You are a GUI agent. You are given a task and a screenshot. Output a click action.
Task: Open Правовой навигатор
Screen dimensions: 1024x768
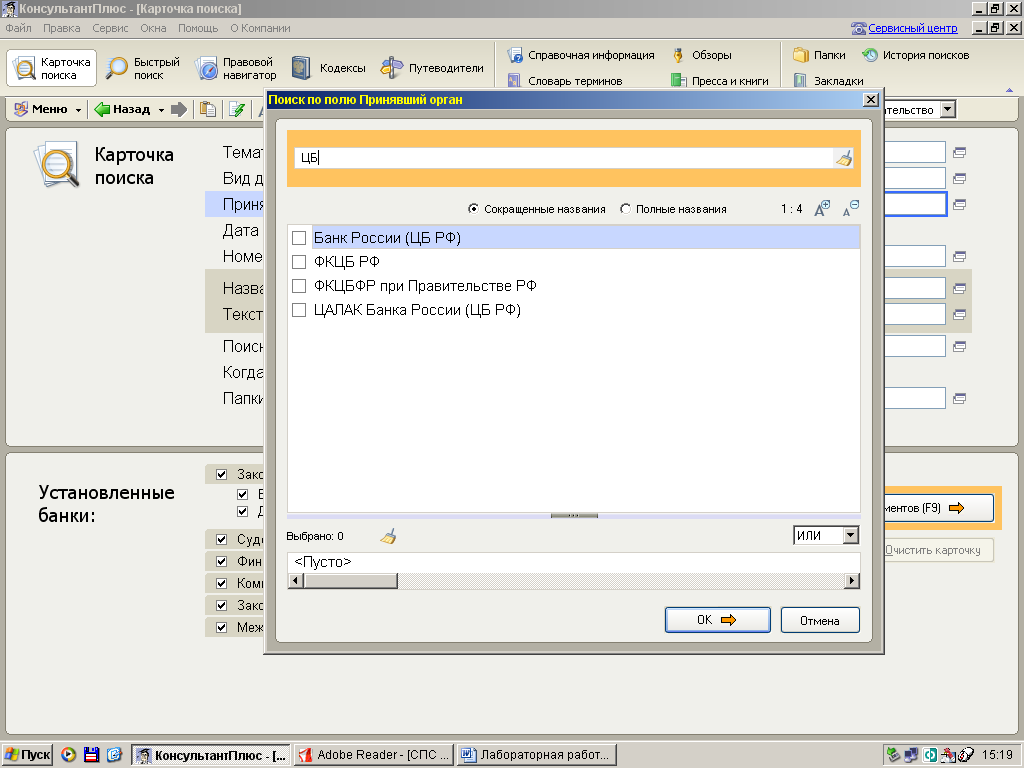tap(236, 68)
